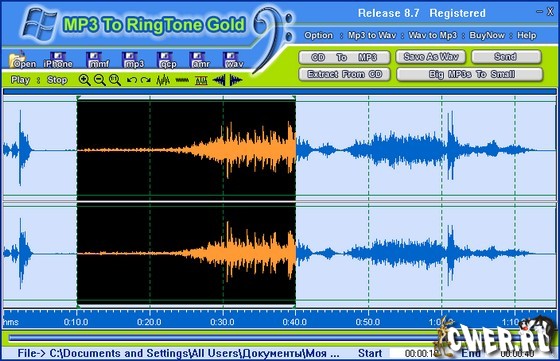This screenshot has height=361, width=560.
Task: Apply fade-in waveform effect icon
Action: 219,80
